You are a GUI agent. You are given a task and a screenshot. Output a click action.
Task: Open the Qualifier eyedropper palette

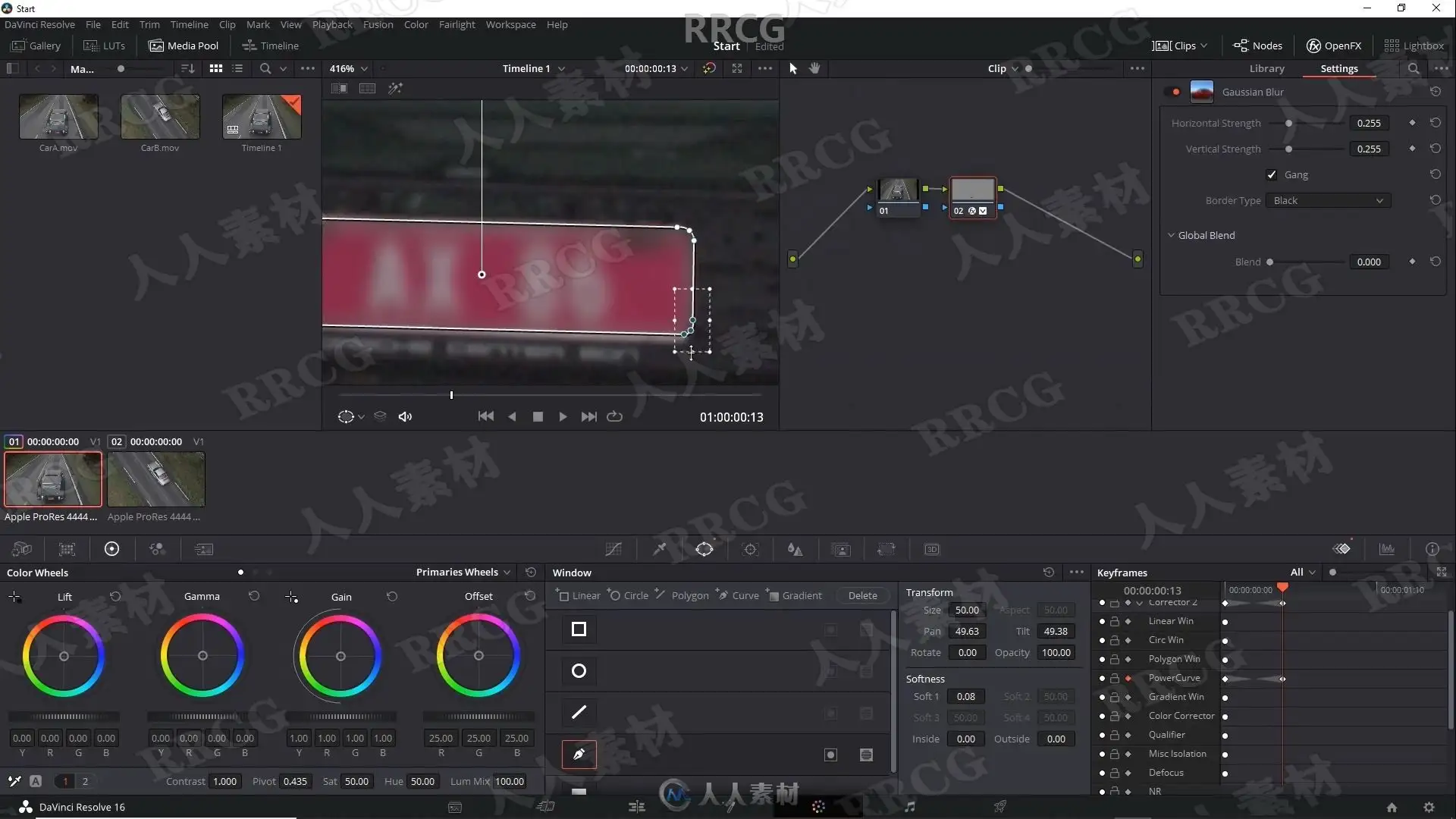pyautogui.click(x=660, y=549)
